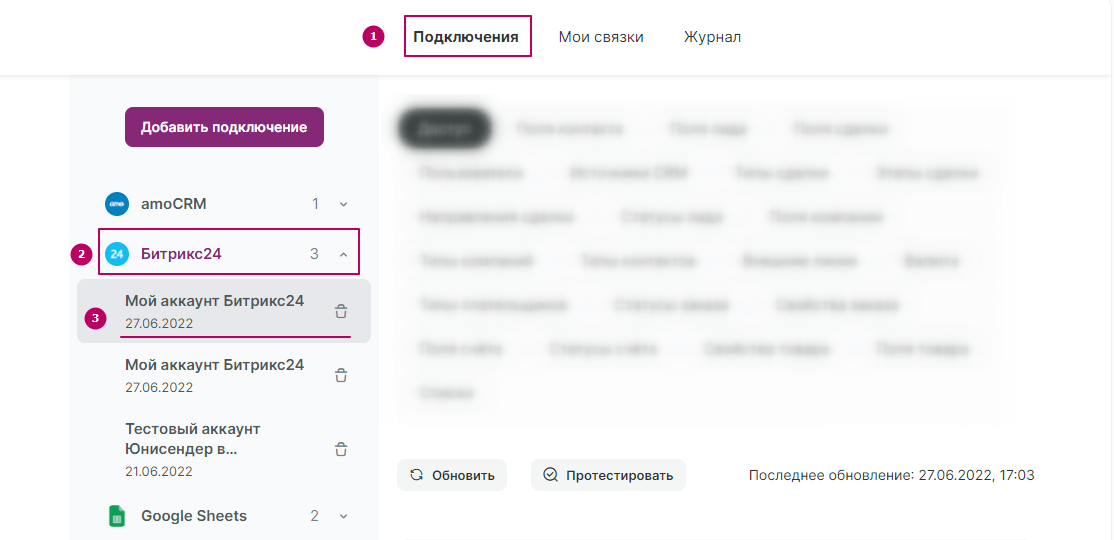The image size is (1114, 540).
Task: Open the non-highlighted Мой аккаунт Битрикс24 entry
Action: pyautogui.click(x=224, y=375)
